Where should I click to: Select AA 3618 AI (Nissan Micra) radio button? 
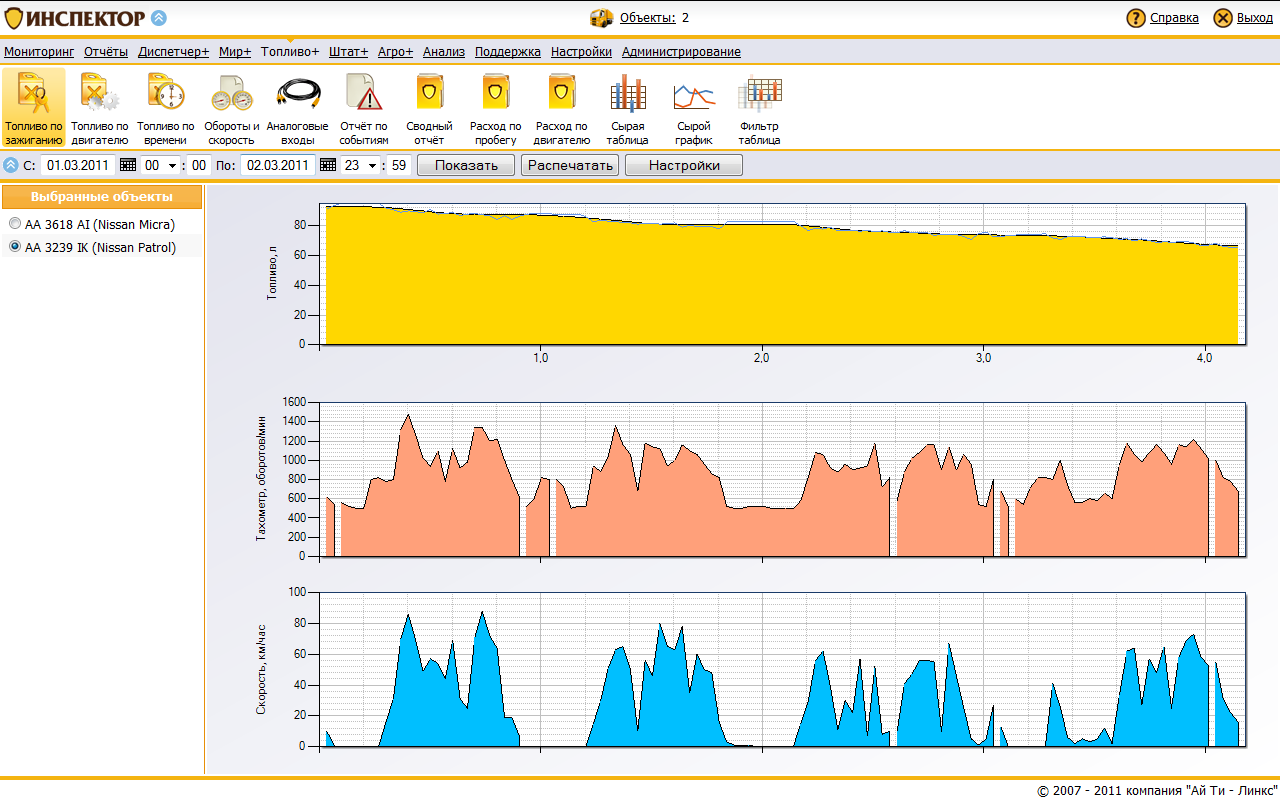pyautogui.click(x=14, y=224)
